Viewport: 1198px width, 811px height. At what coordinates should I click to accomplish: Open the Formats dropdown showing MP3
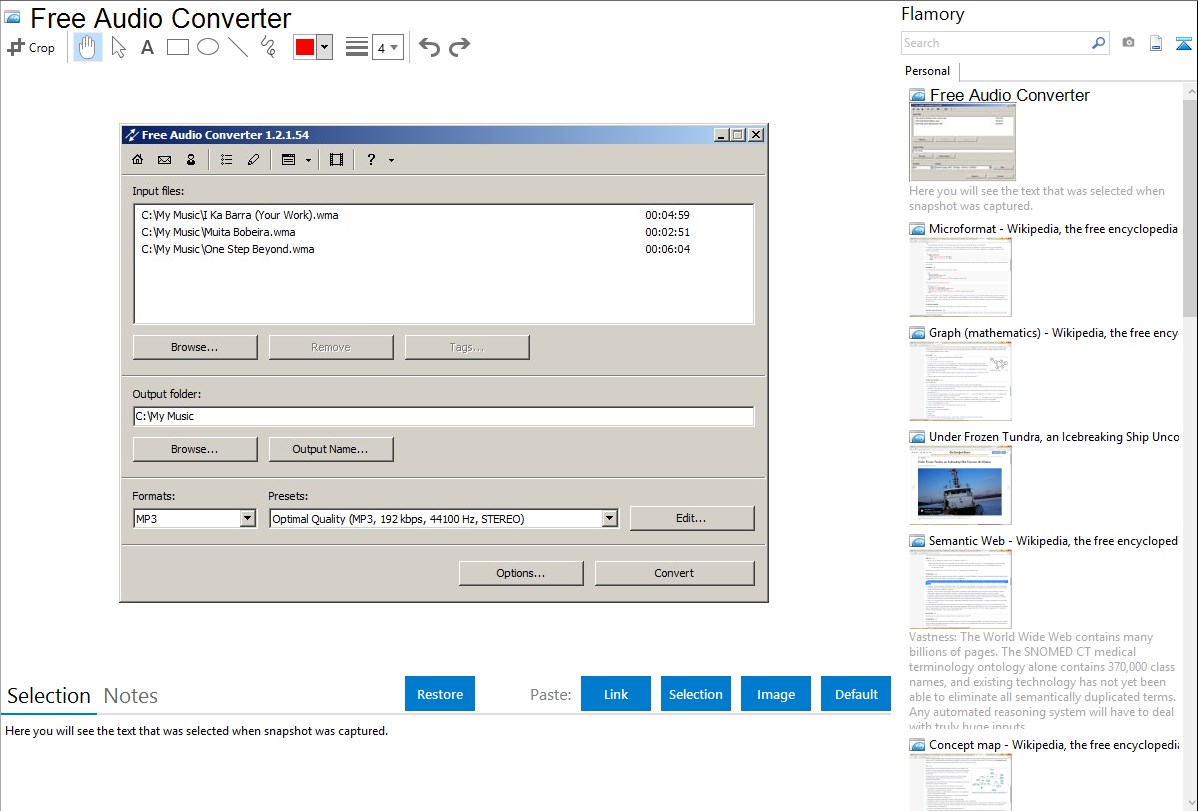click(x=195, y=519)
